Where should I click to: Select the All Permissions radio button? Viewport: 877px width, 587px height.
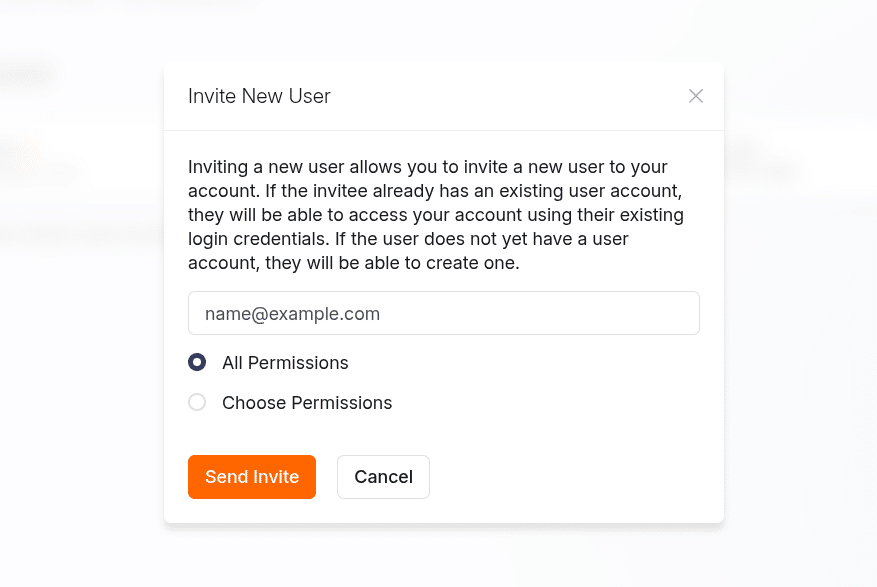(197, 362)
